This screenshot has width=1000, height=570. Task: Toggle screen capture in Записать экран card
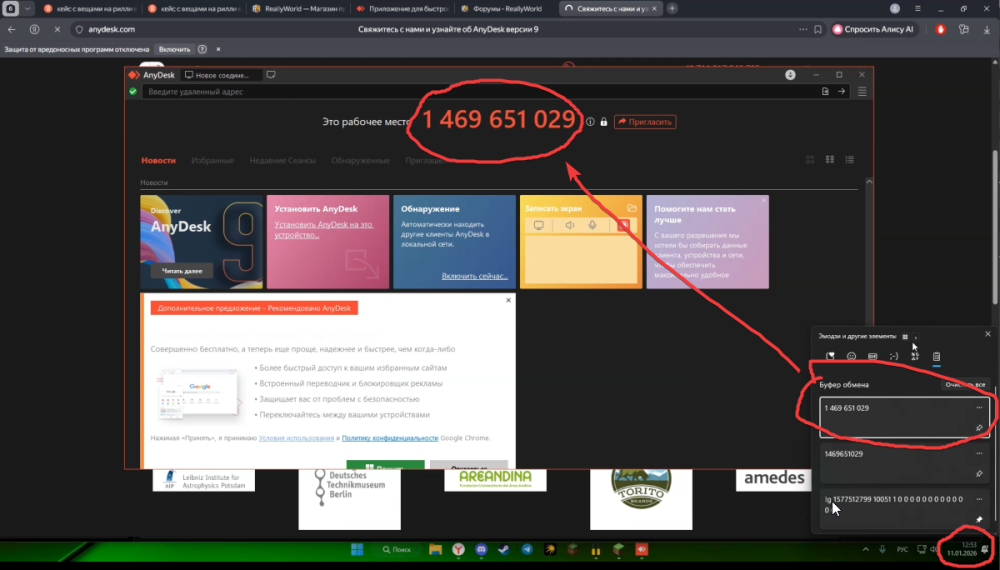[539, 225]
